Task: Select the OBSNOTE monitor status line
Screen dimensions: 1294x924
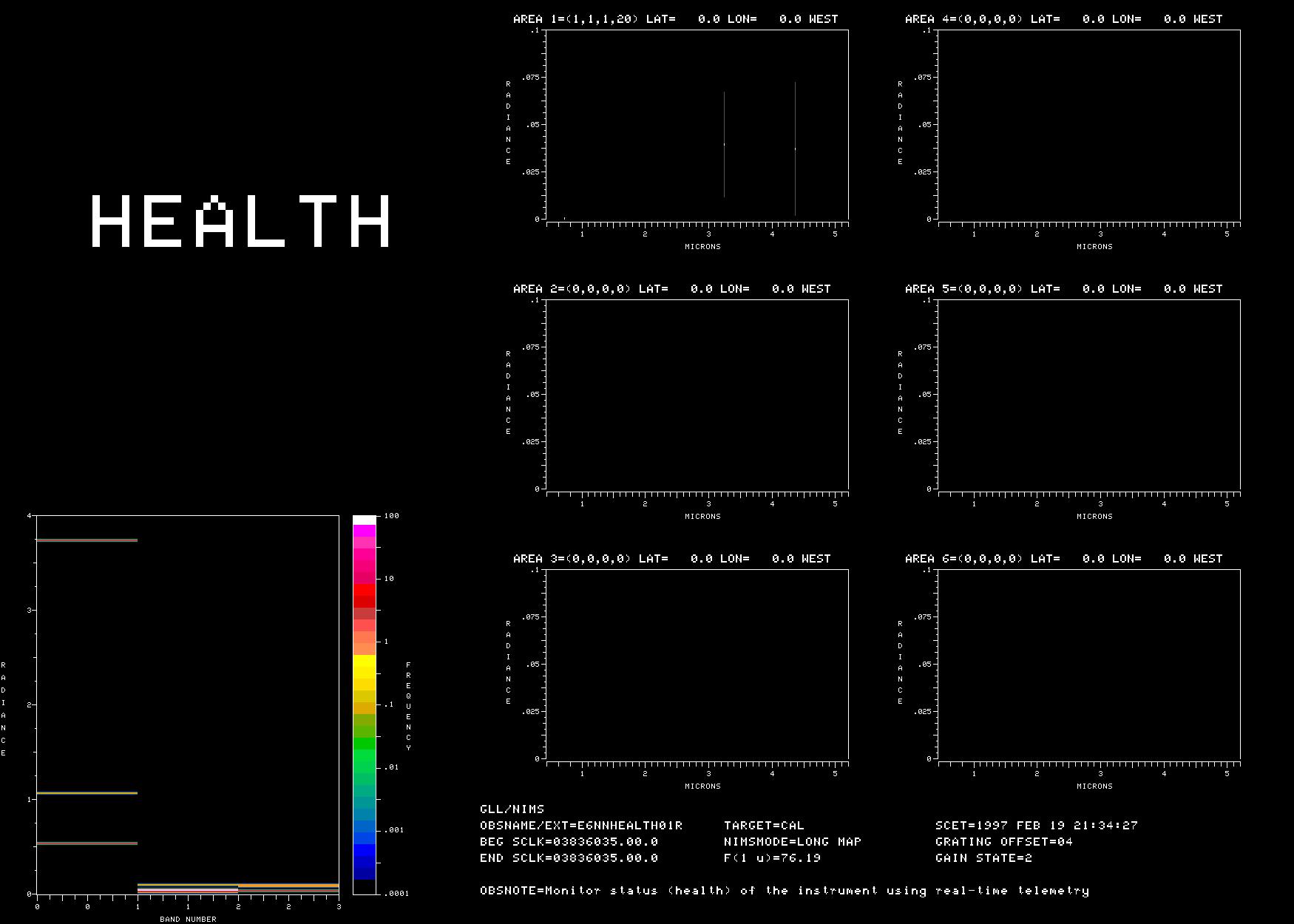Action: point(785,891)
